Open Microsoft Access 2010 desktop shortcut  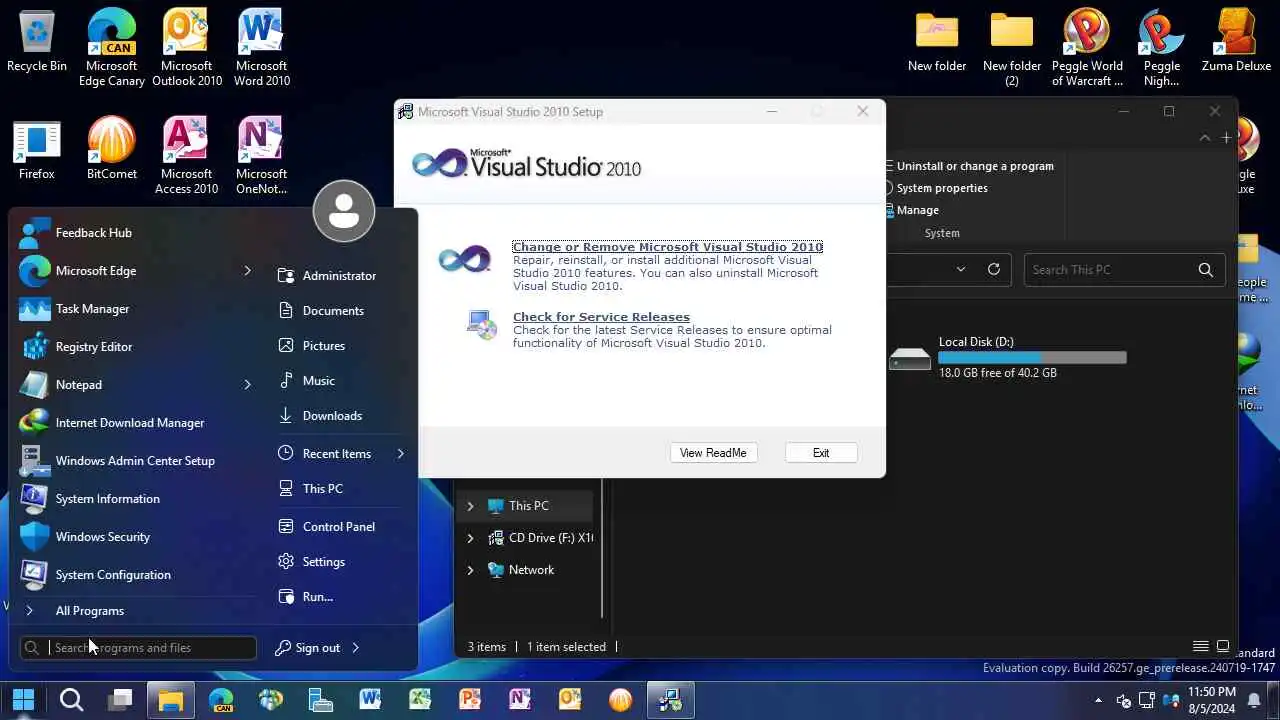tap(187, 156)
